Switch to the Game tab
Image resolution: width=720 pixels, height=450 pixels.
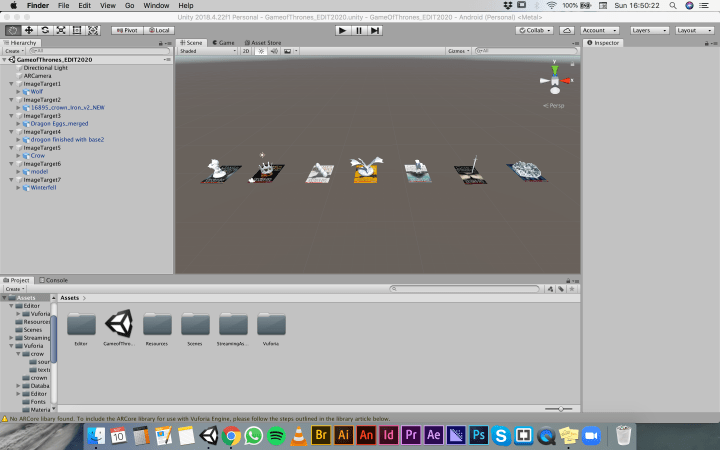[224, 43]
